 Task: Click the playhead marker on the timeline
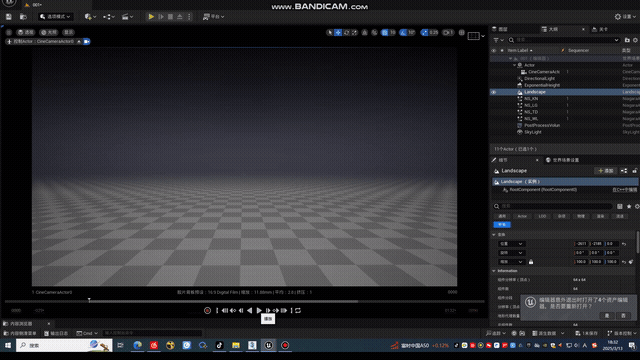point(89,300)
